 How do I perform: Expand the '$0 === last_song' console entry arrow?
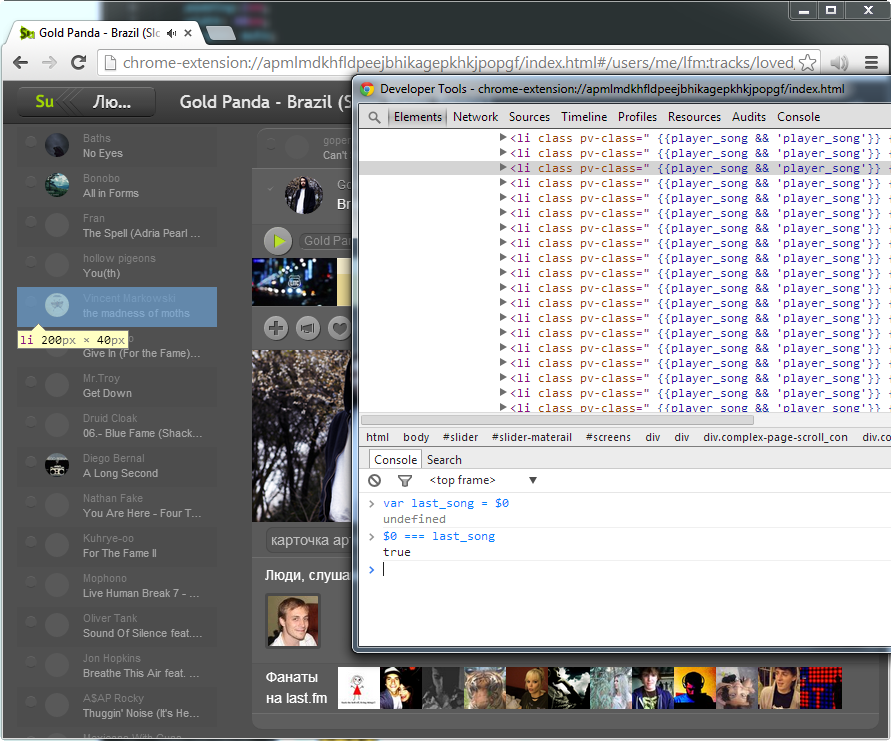(x=372, y=536)
